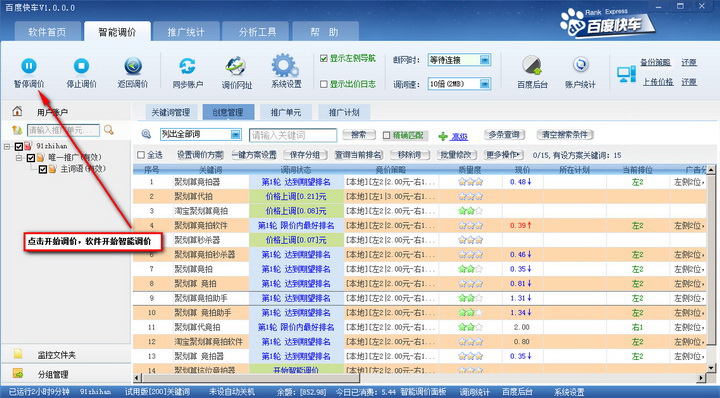Click the horizontal scrollbar below the keyword table
The image size is (720, 398).
tap(420, 378)
